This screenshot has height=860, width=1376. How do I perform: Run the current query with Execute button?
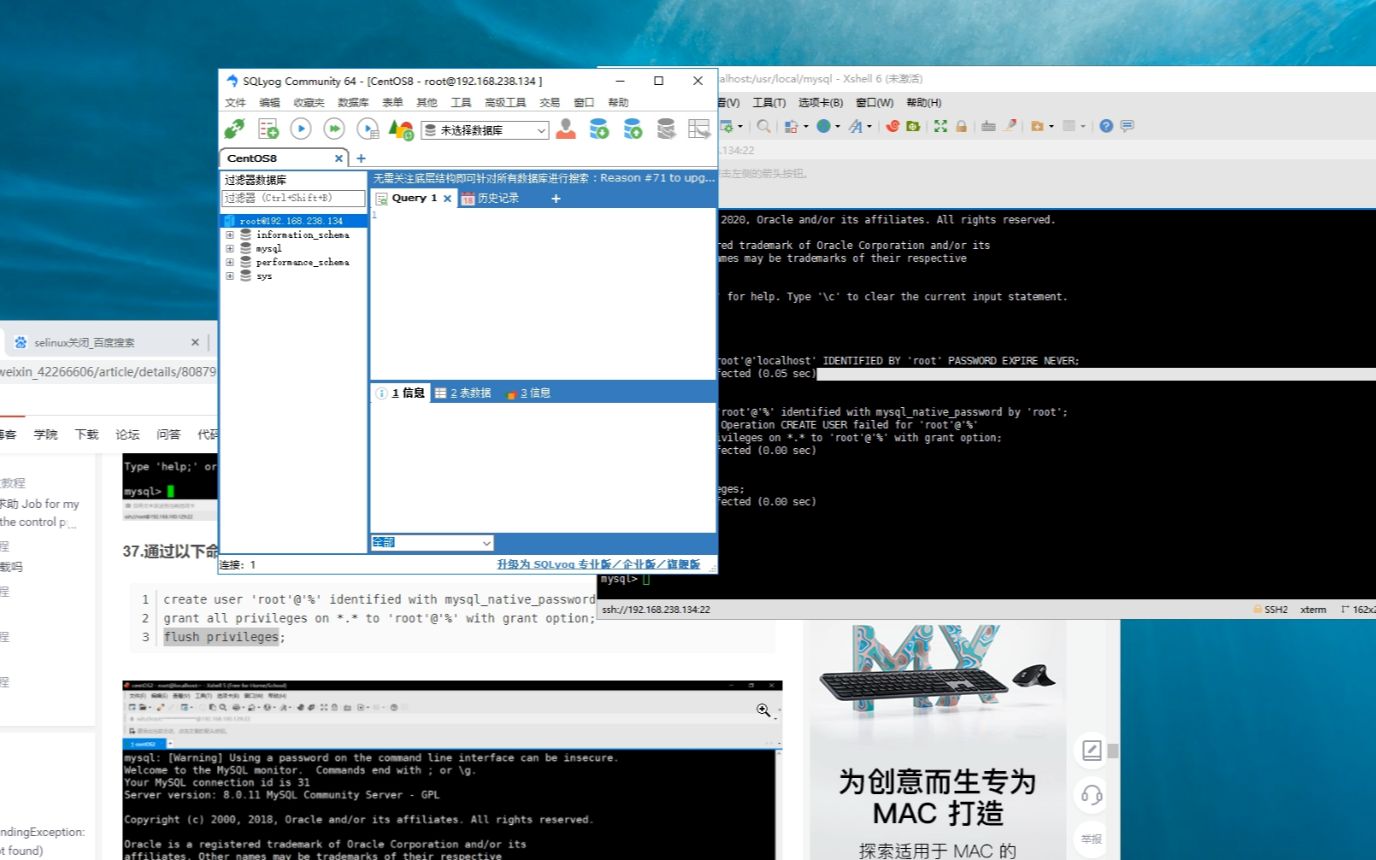click(301, 129)
